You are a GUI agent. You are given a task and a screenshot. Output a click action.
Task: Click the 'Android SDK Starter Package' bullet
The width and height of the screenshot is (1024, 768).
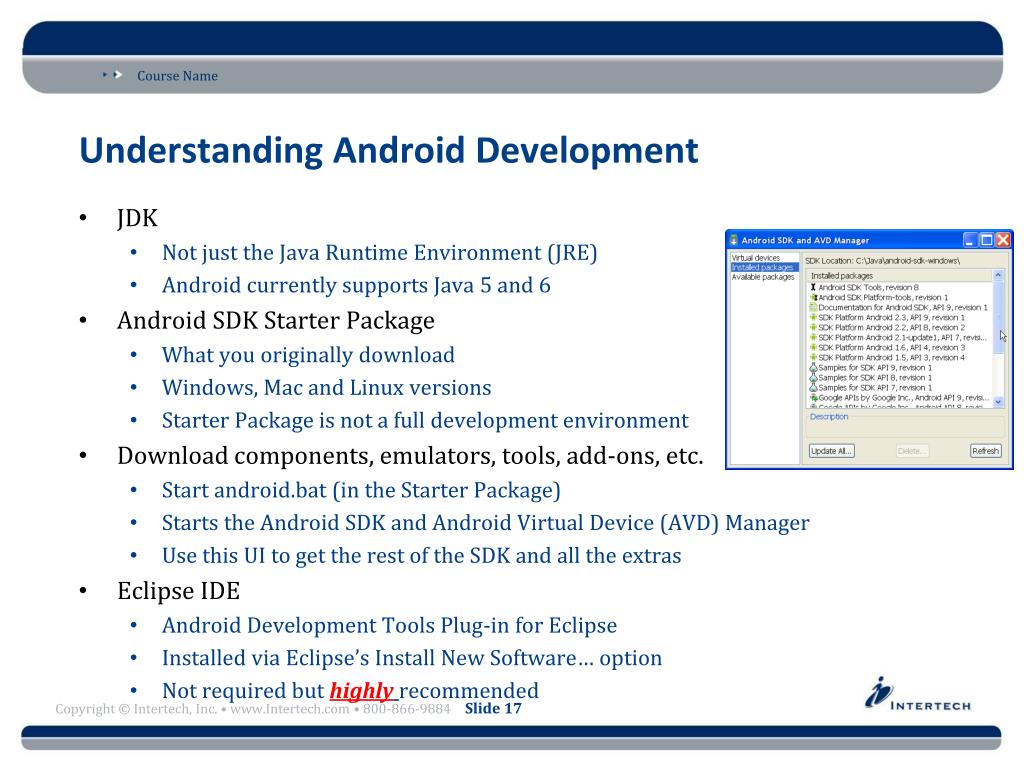tap(276, 321)
